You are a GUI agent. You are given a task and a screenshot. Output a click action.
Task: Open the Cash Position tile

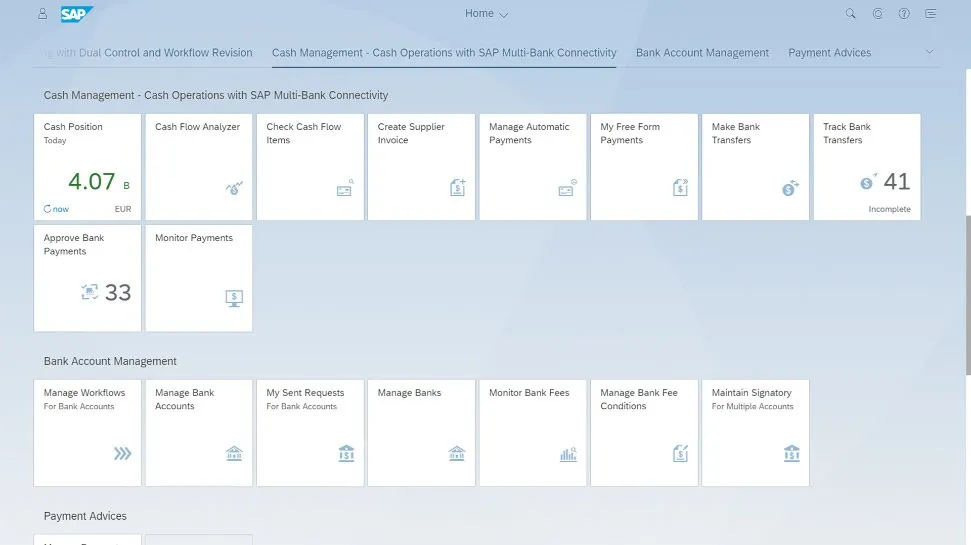87,167
